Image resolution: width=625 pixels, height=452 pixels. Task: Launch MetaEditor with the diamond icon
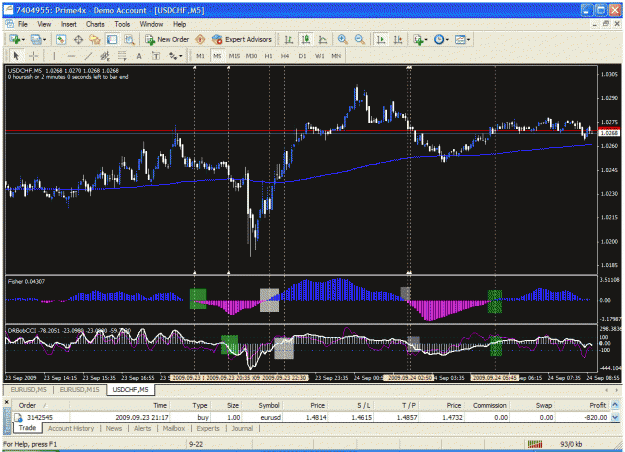(x=200, y=39)
